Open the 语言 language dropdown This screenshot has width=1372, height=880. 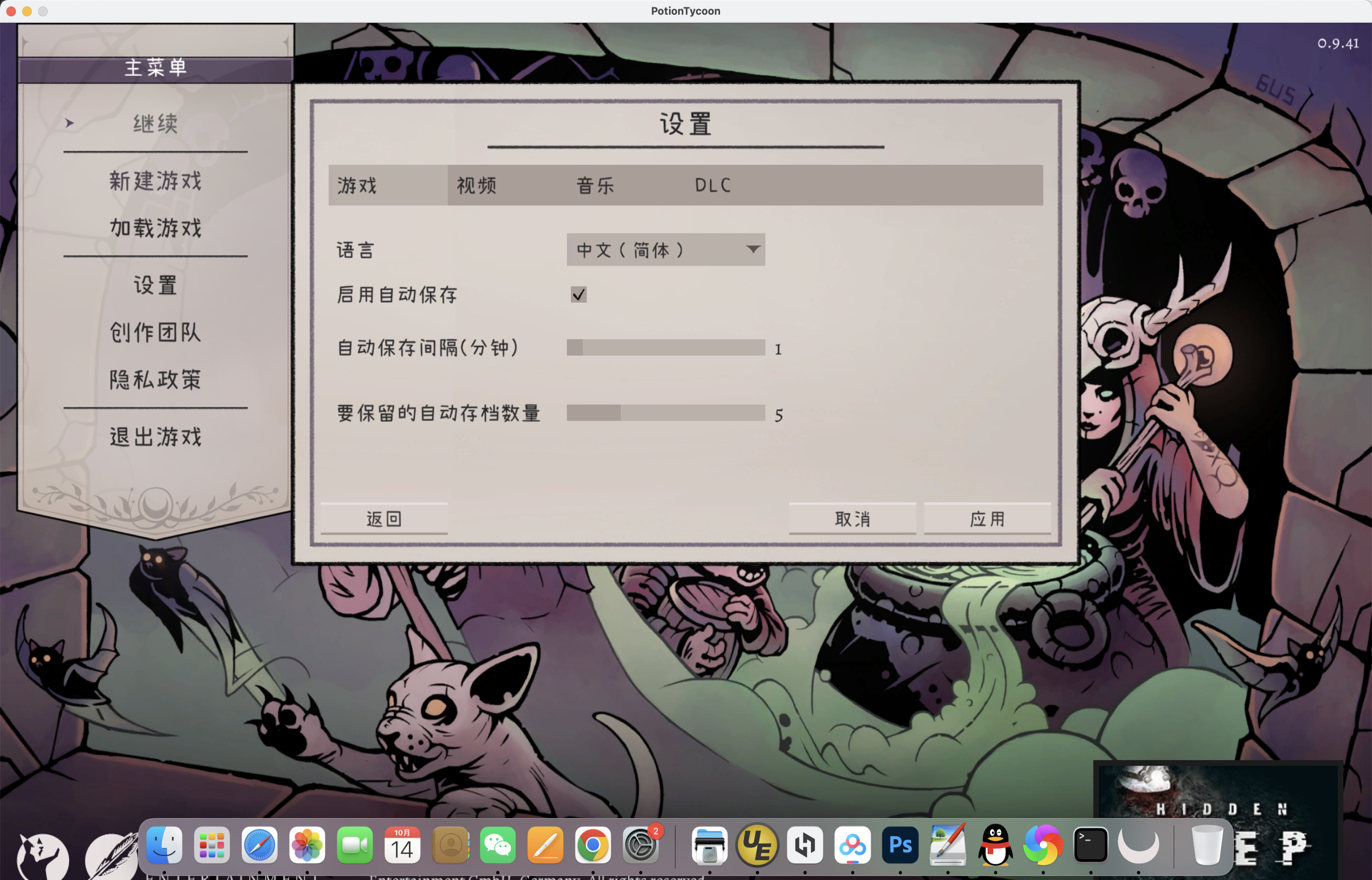coord(665,250)
